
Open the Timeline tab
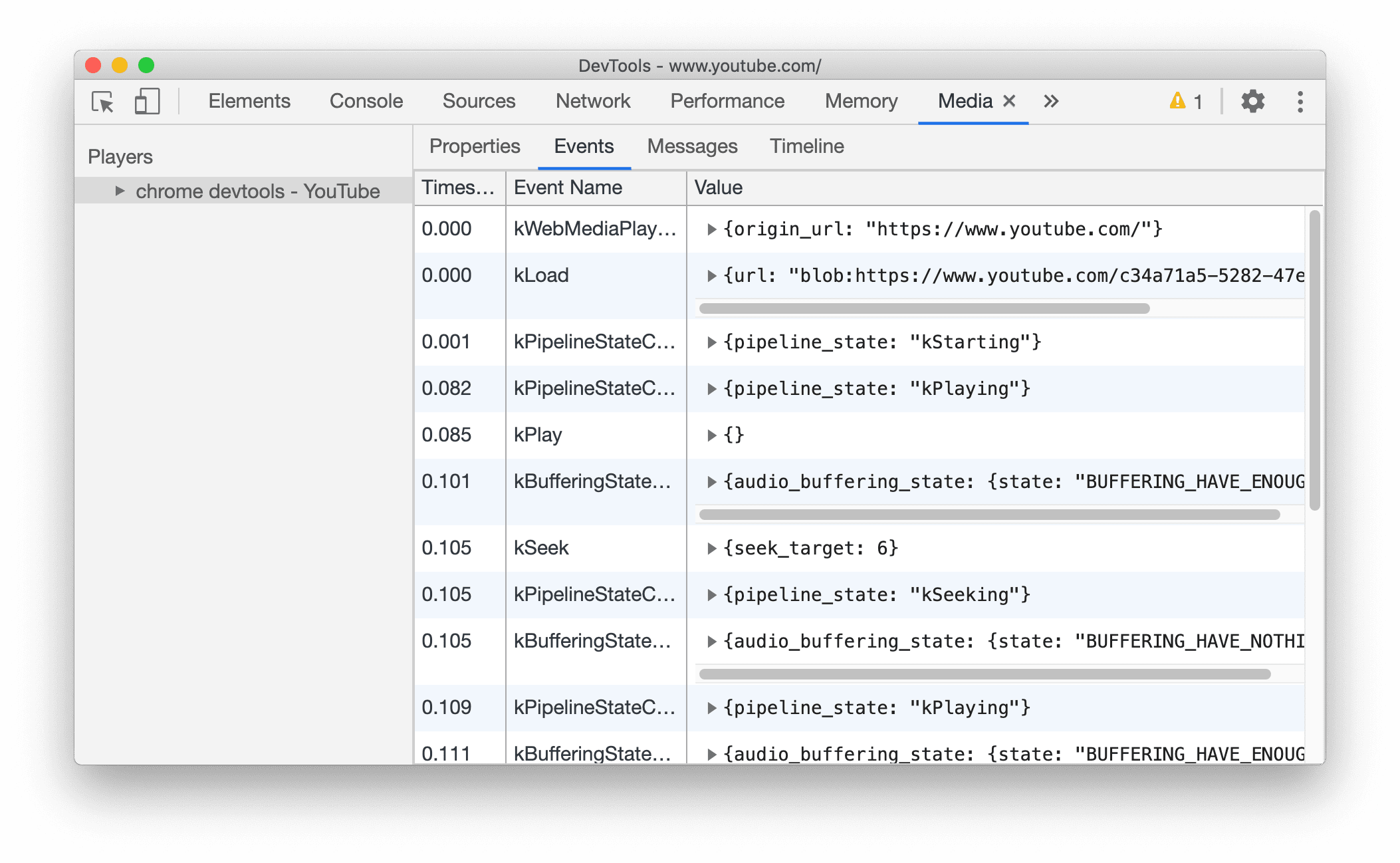(805, 146)
